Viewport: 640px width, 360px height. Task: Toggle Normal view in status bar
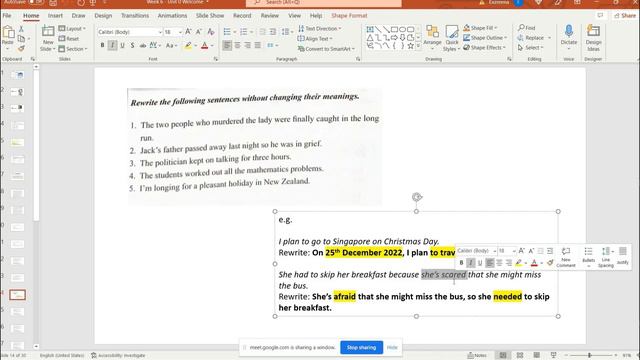503,356
